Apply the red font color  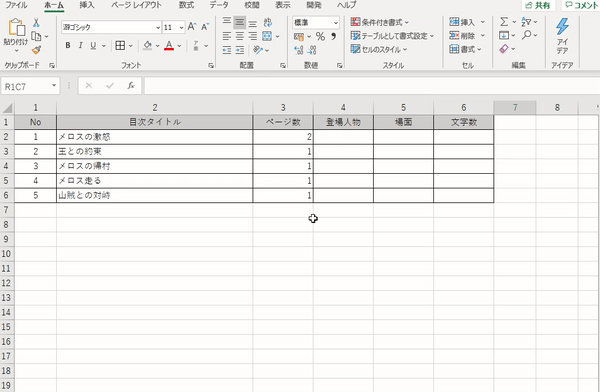tap(169, 46)
